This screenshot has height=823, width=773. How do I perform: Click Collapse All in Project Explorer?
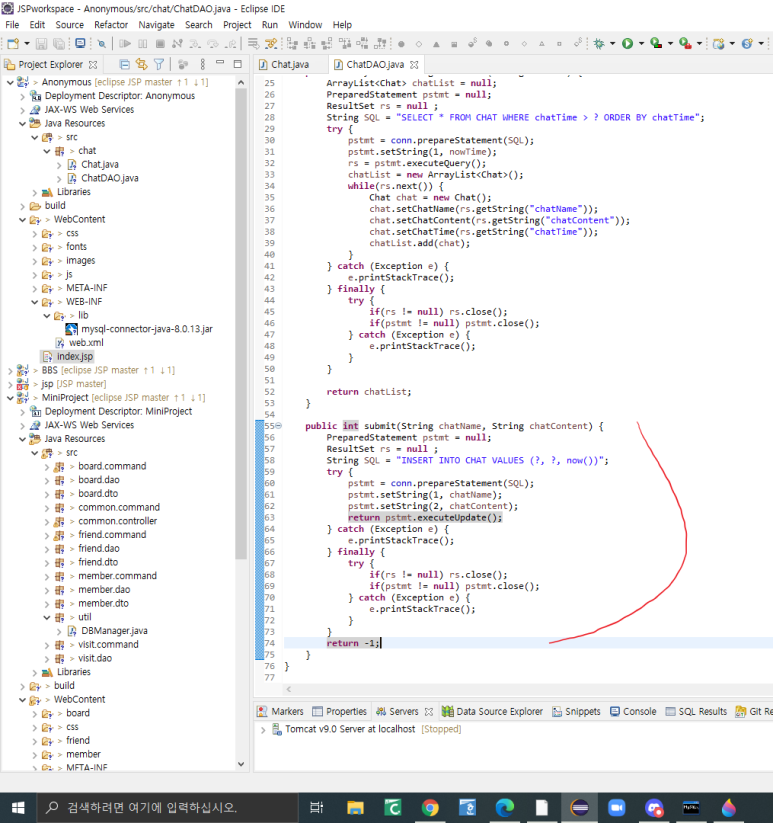(124, 65)
